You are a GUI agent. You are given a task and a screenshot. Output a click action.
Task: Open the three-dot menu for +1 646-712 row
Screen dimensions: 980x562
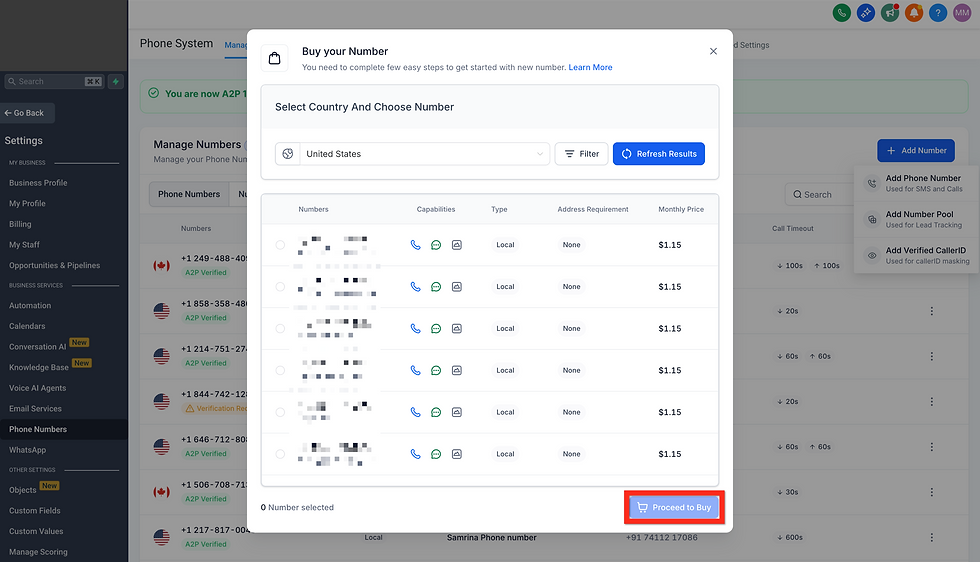(x=931, y=447)
